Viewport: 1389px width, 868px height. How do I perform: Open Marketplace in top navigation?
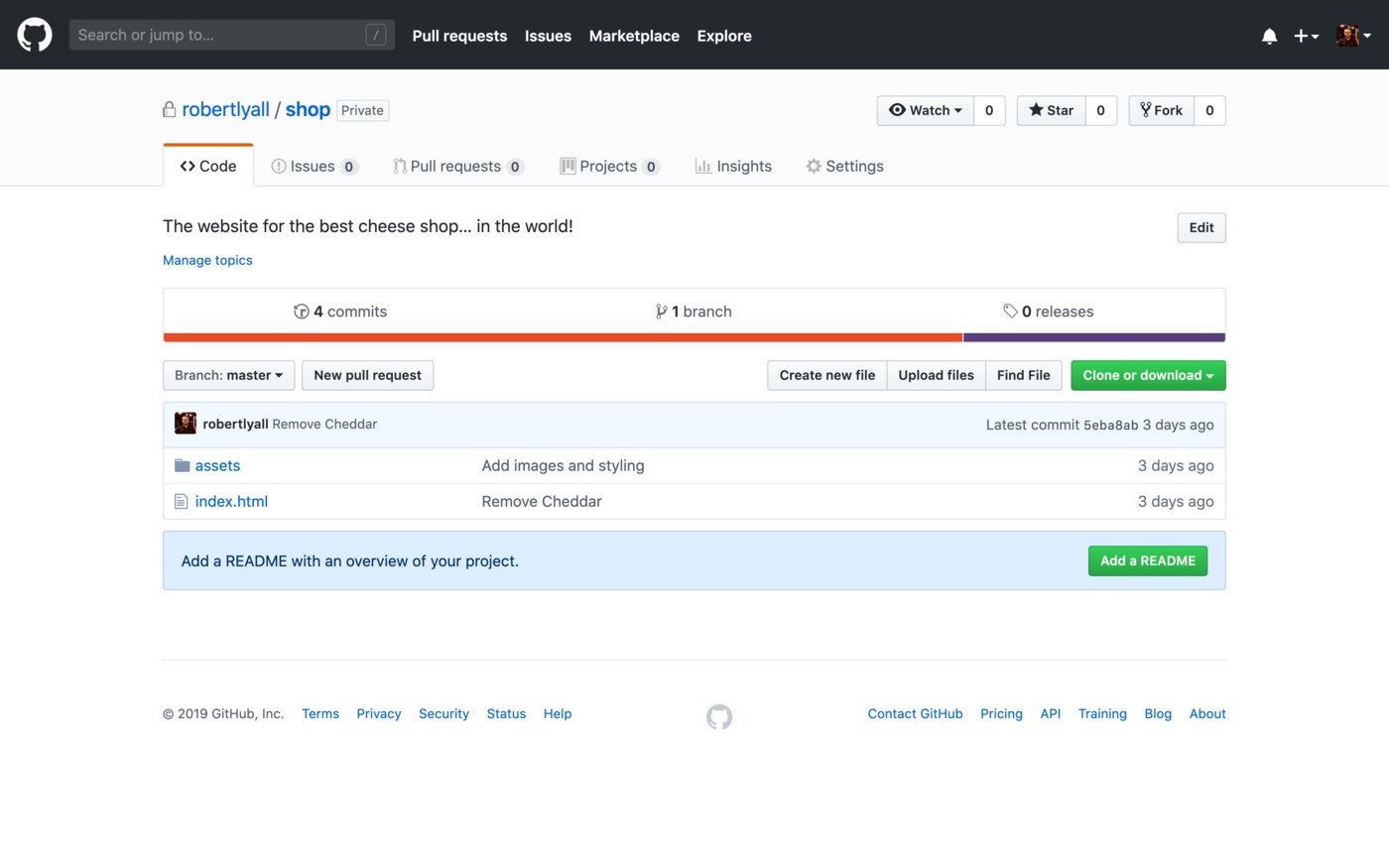634,36
